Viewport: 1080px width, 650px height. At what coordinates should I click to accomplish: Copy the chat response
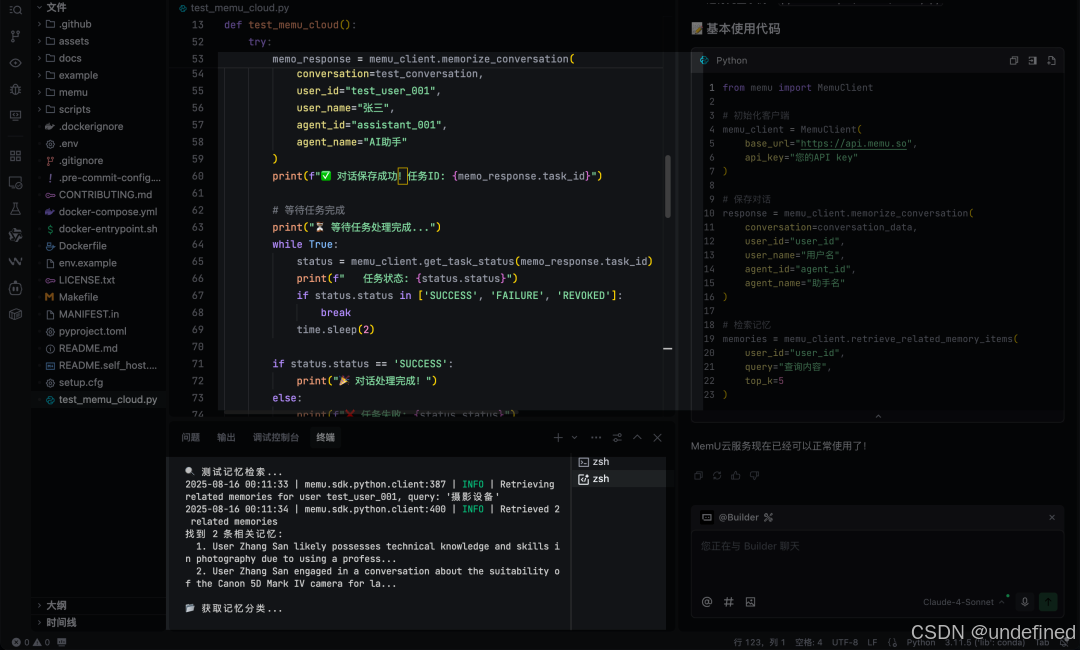pyautogui.click(x=698, y=475)
